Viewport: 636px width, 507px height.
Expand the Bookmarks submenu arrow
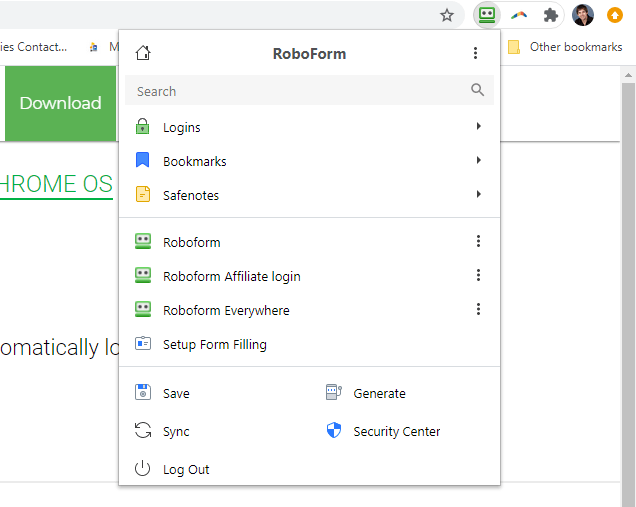point(479,160)
